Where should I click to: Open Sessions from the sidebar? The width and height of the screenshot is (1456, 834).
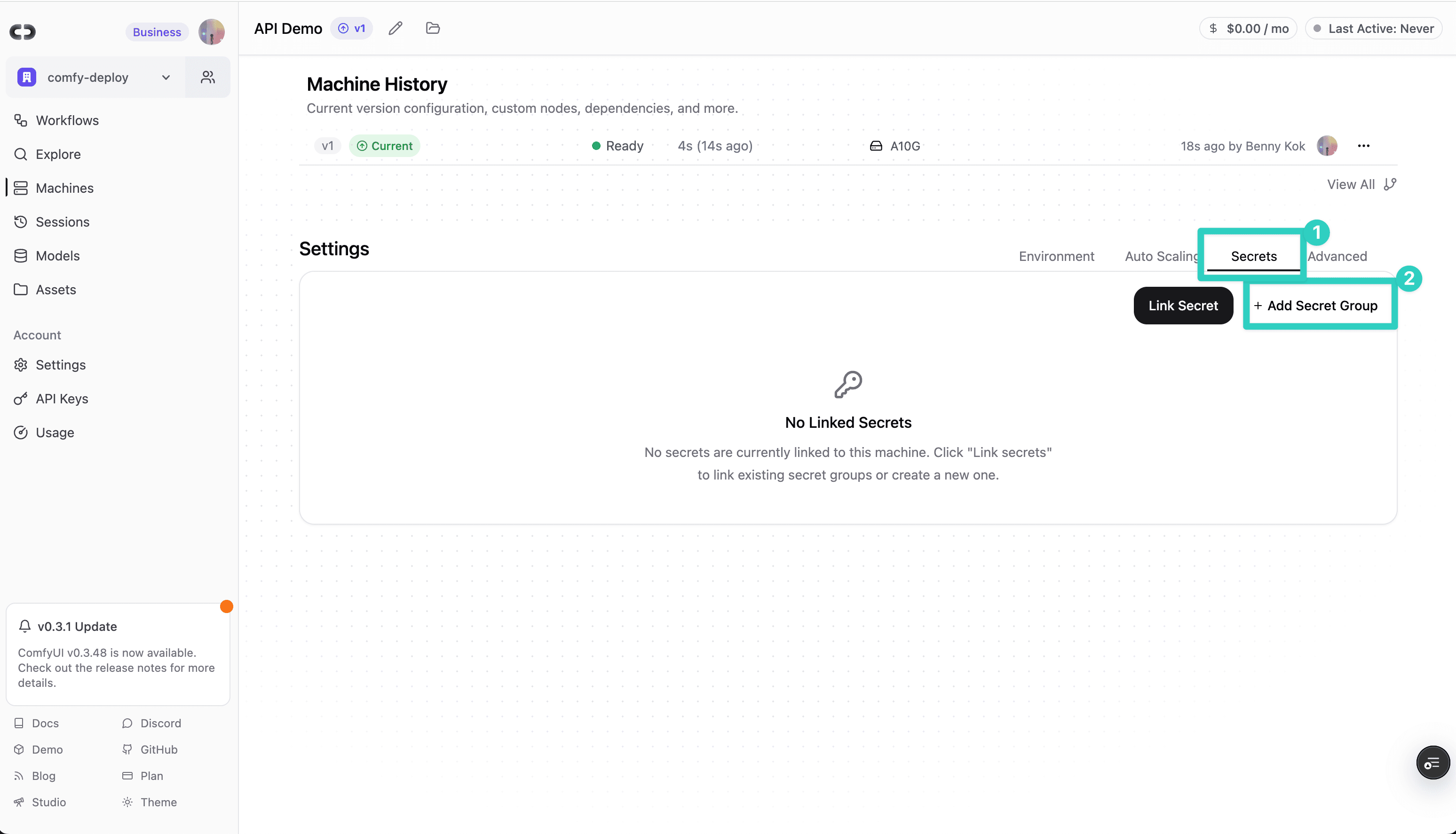click(63, 222)
